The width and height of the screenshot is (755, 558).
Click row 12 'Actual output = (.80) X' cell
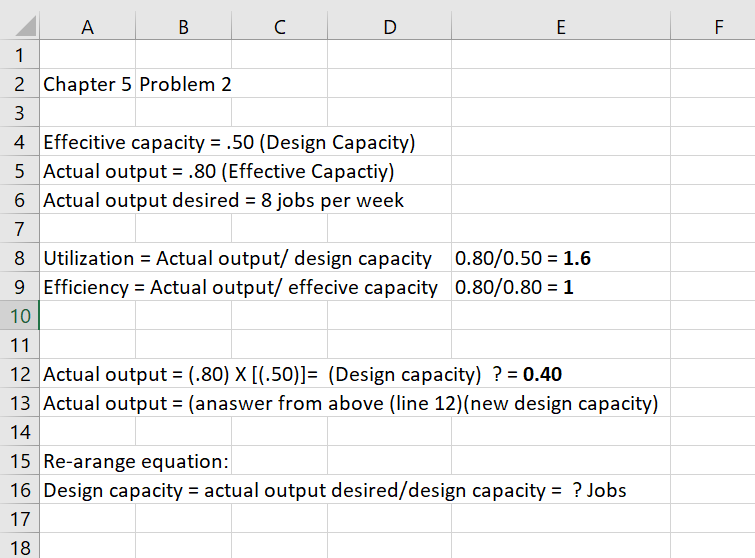pos(302,374)
